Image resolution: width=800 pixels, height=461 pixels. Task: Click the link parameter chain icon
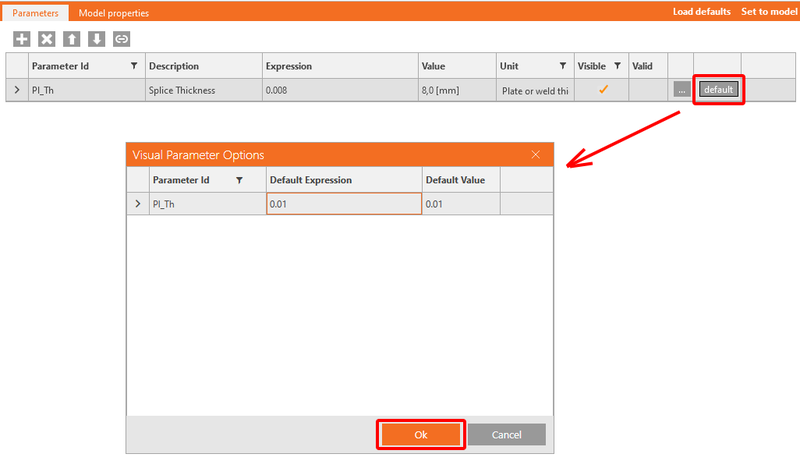coord(121,39)
